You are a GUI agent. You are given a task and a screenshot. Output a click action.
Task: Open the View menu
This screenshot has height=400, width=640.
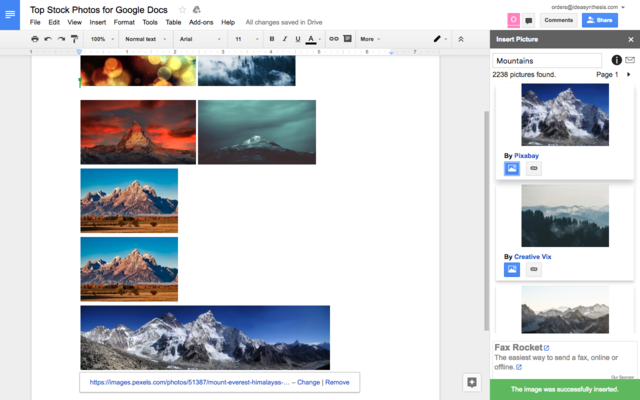(74, 22)
